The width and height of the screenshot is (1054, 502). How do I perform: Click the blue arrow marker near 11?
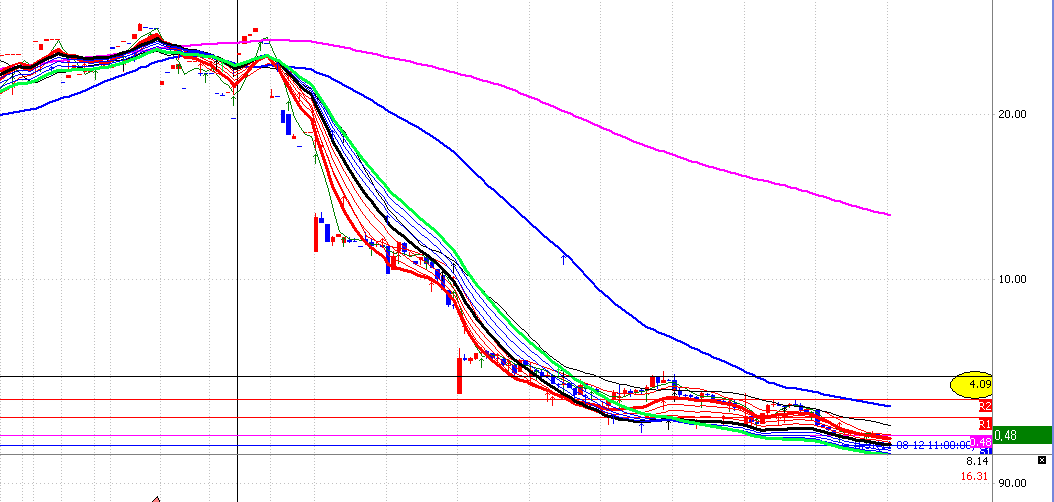point(565,260)
